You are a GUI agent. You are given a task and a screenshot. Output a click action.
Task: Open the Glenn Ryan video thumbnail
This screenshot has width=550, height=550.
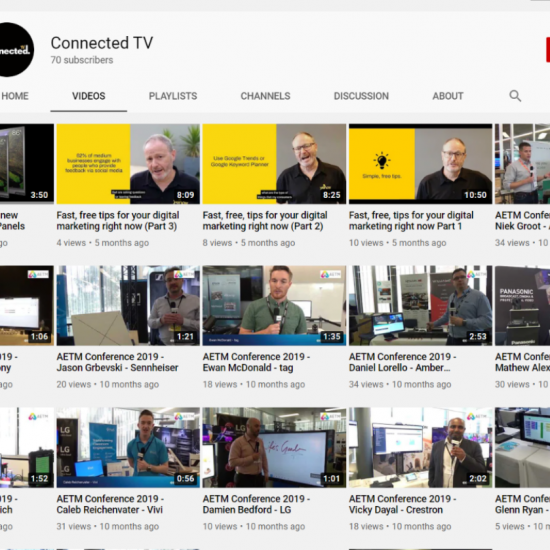pos(523,447)
